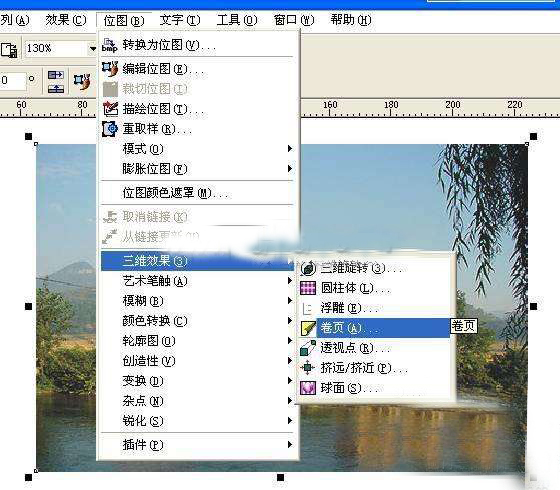Open the 位图(B) menu
This screenshot has height=490, width=560.
pos(124,20)
